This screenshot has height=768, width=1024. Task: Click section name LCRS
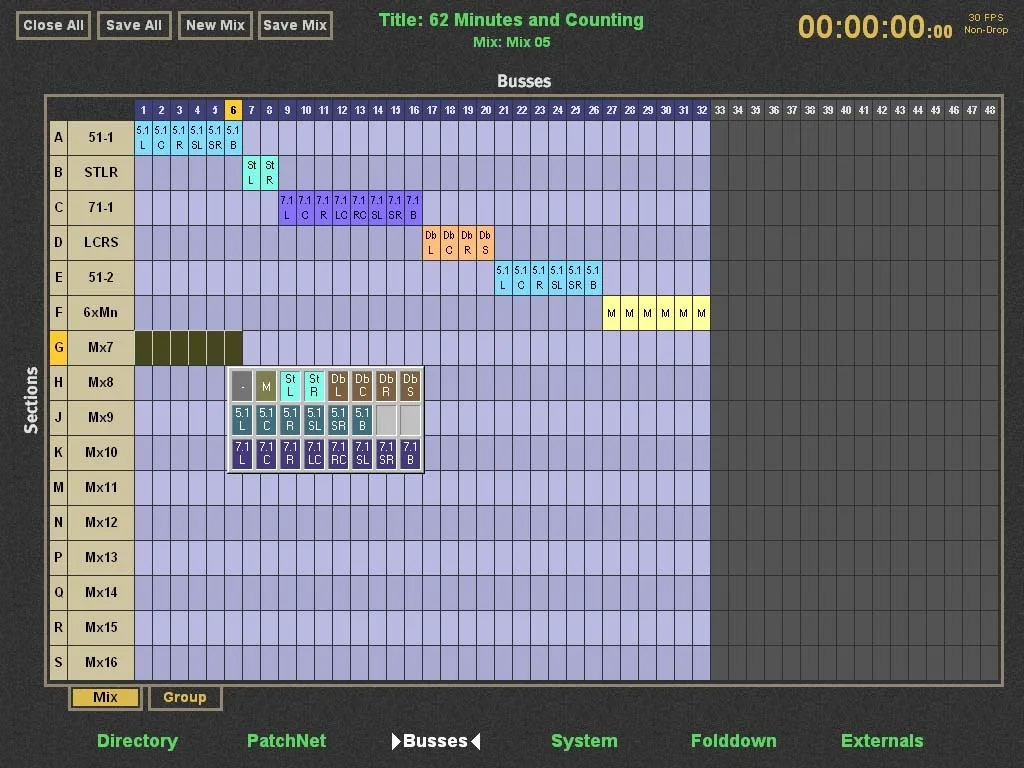101,242
